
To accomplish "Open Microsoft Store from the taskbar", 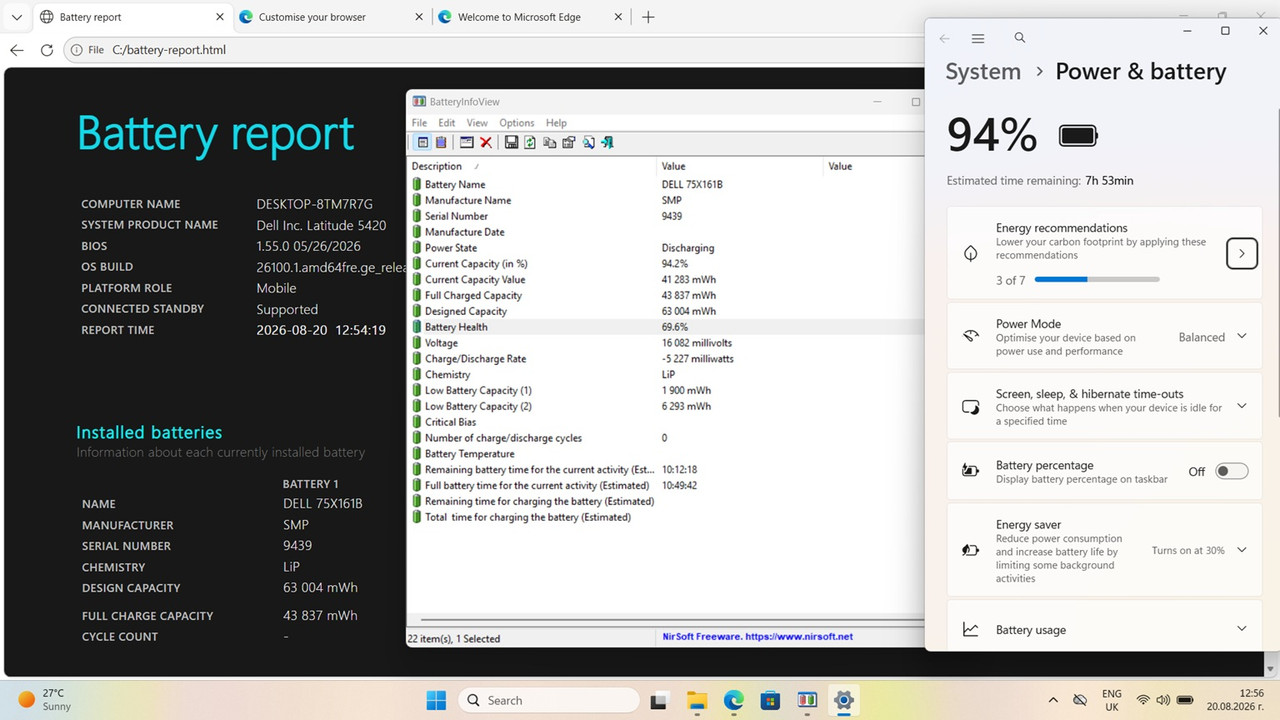I will [x=770, y=700].
